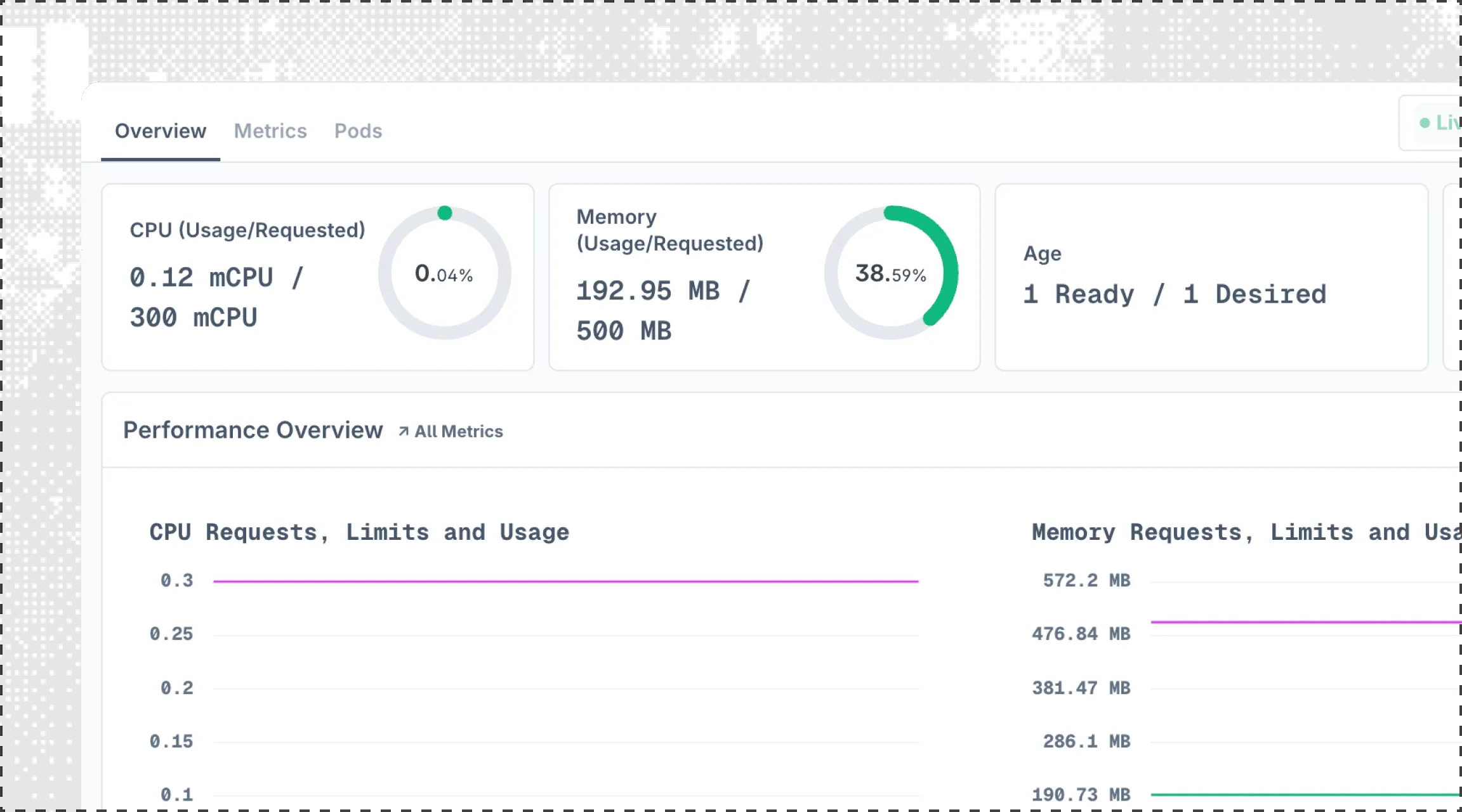Open the Metrics tab
1462x812 pixels.
270,131
